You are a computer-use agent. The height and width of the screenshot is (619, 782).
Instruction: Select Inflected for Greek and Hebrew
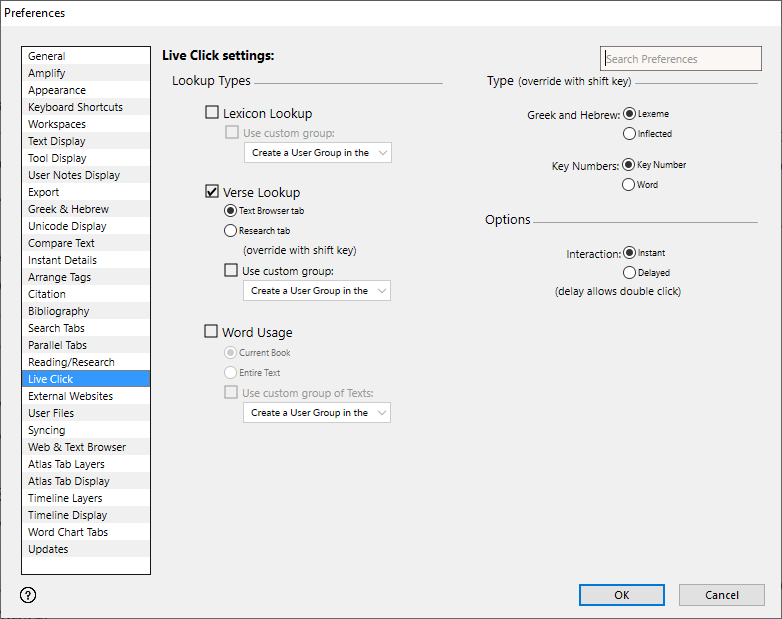(629, 133)
